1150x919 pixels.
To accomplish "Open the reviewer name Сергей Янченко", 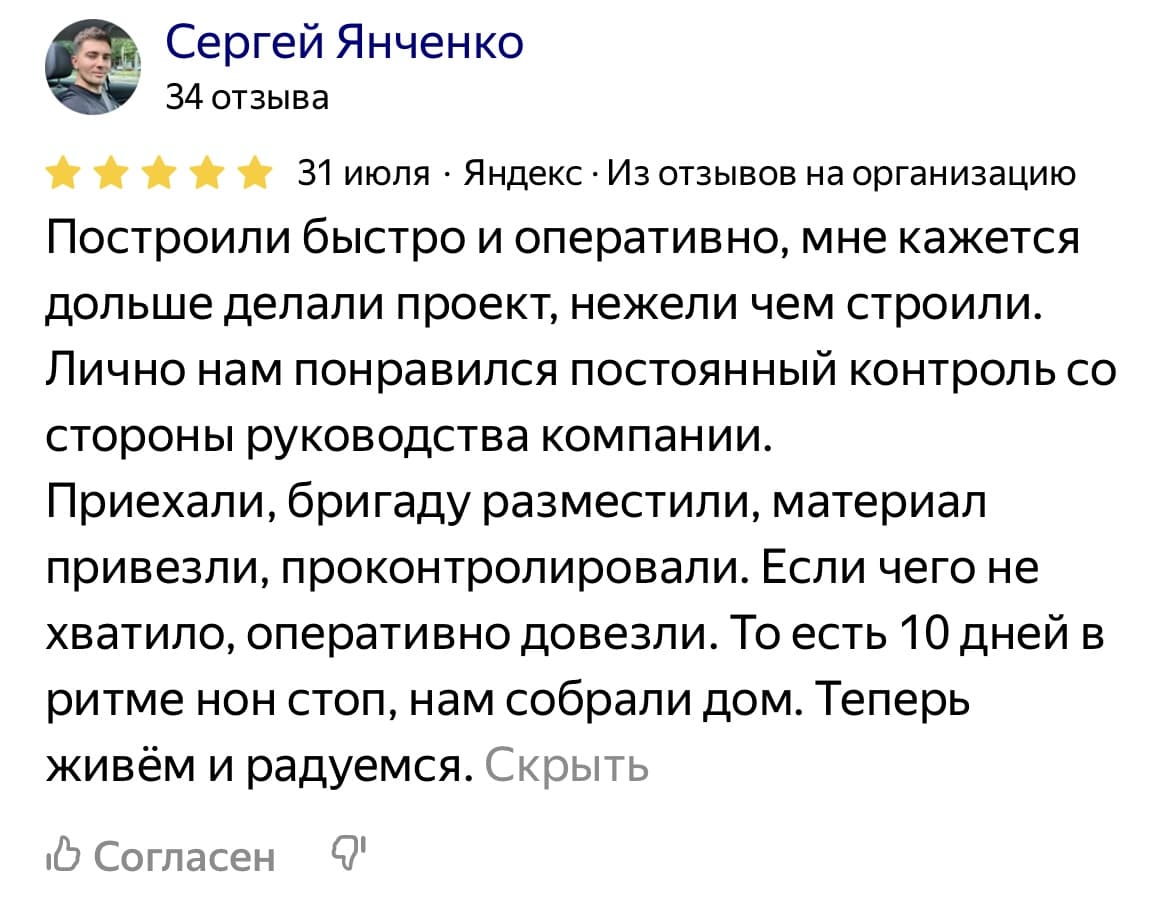I will point(343,43).
